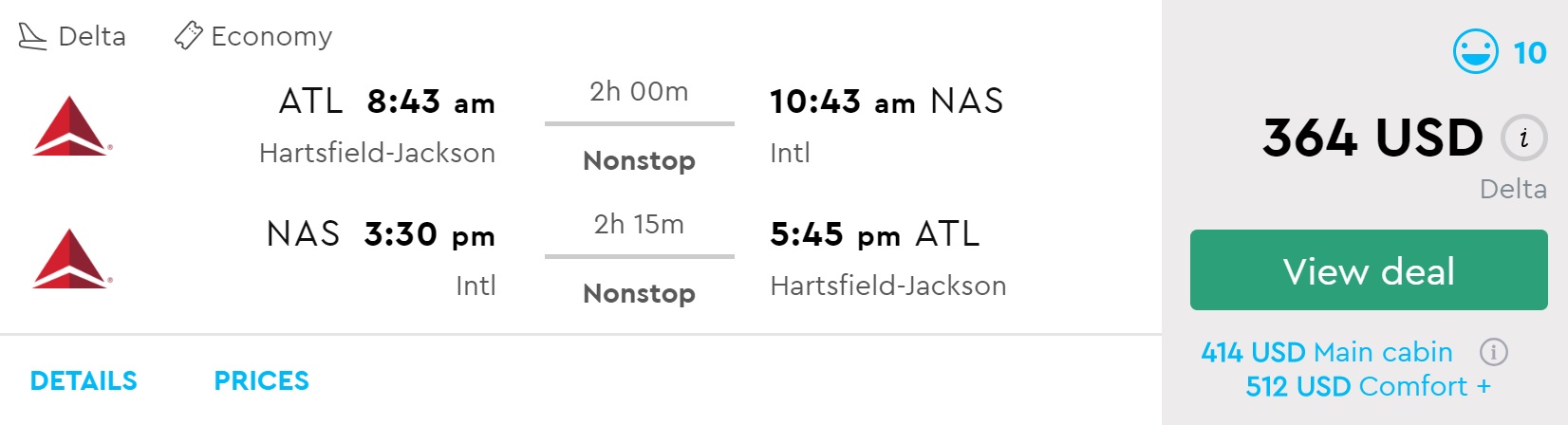The image size is (1568, 425).
Task: Click the smiley face rating icon
Action: [1475, 52]
